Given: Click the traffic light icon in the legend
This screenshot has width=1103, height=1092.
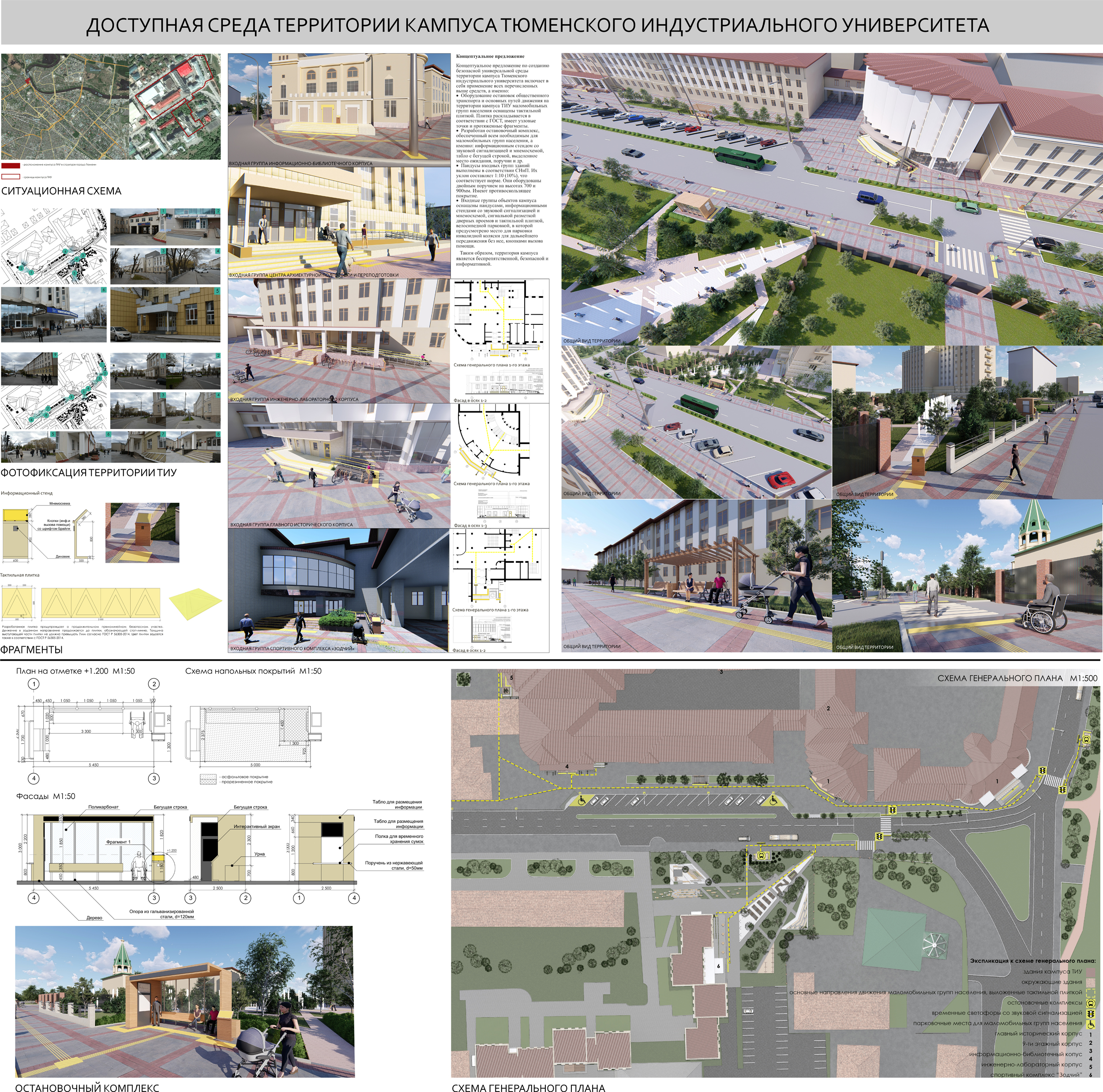Looking at the screenshot, I should point(1091,1014).
